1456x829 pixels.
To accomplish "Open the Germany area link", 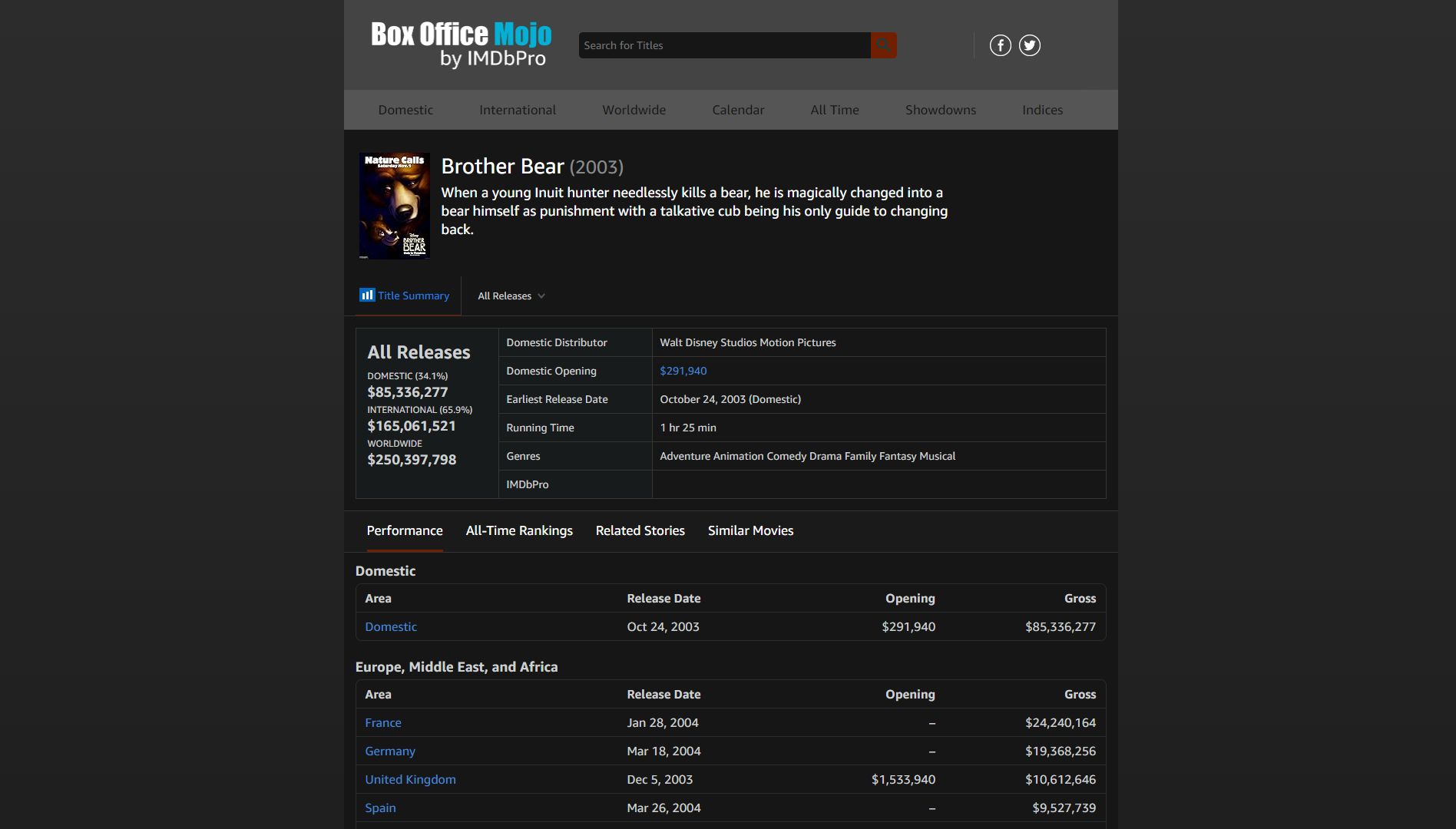I will 390,751.
